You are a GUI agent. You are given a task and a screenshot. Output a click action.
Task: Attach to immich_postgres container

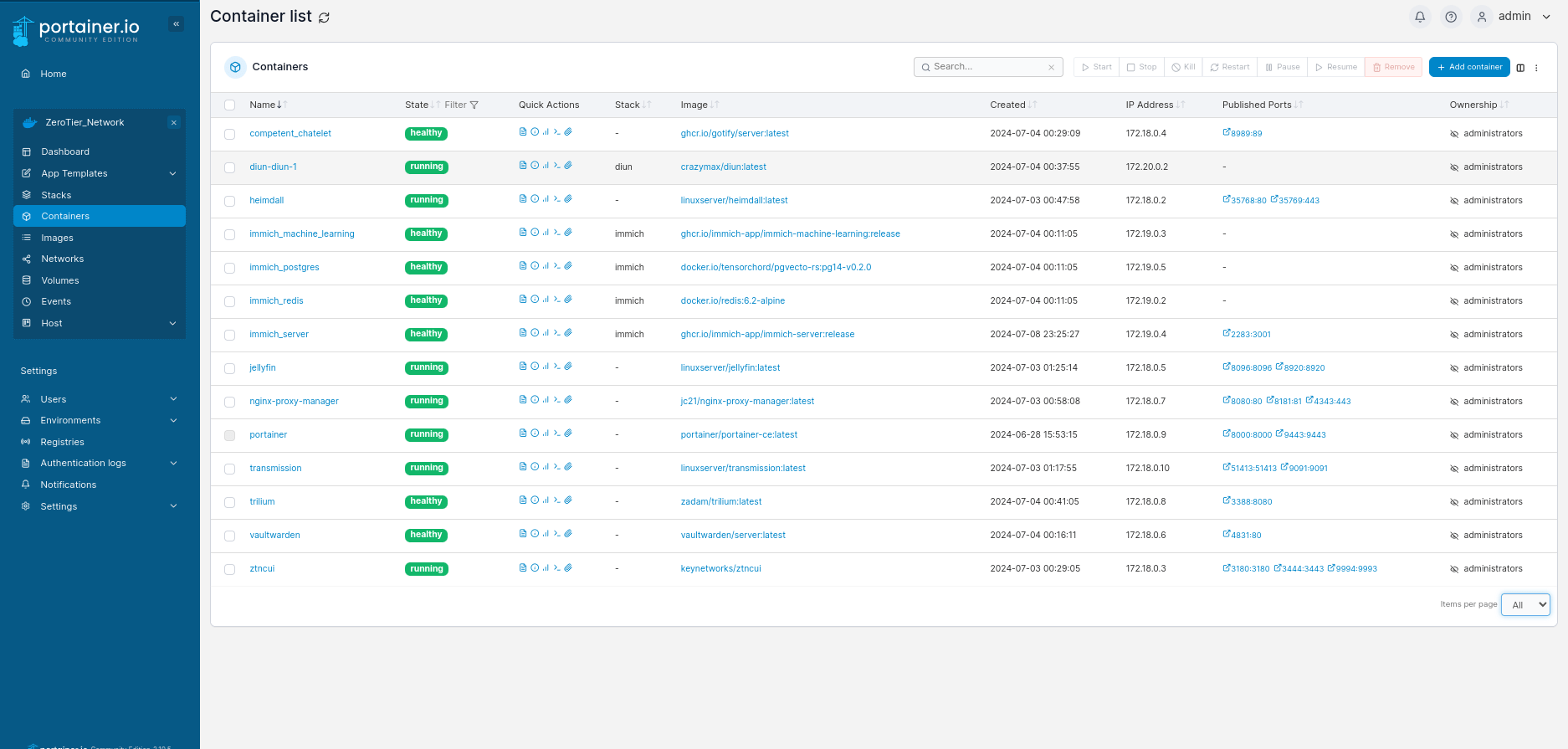[568, 266]
